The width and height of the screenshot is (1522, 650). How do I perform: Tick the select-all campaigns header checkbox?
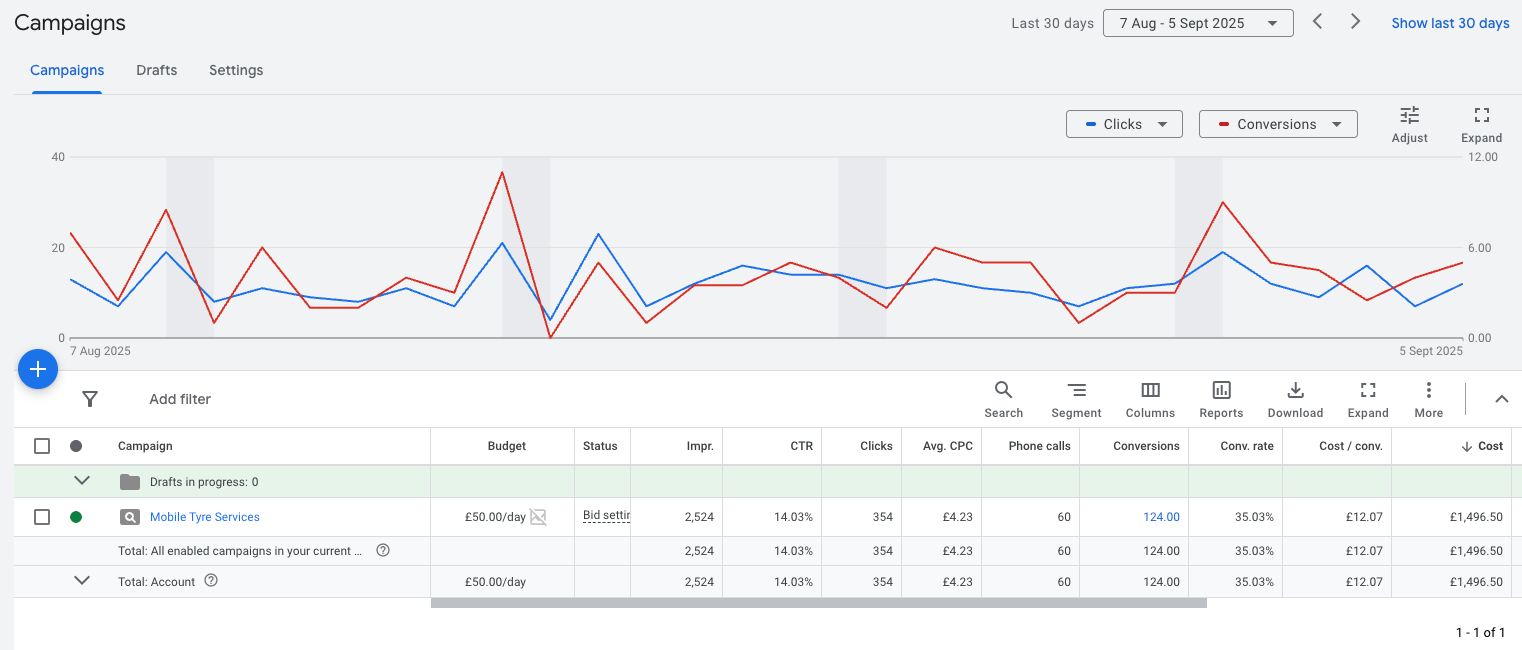pyautogui.click(x=42, y=446)
